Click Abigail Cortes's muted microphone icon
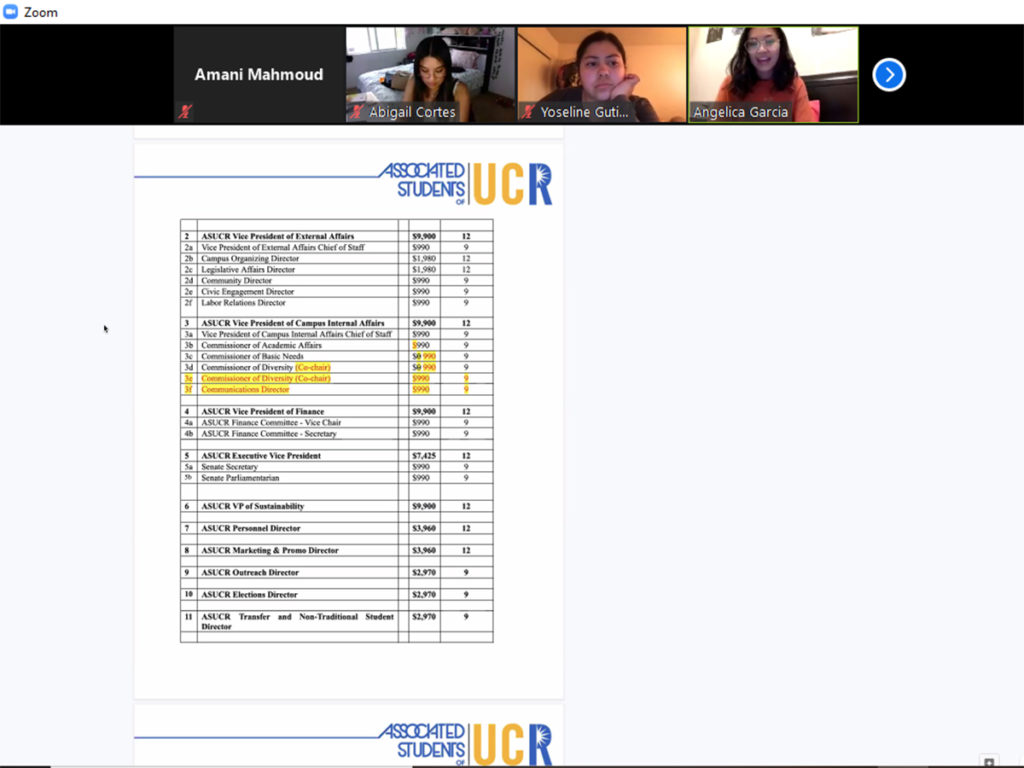Image resolution: width=1024 pixels, height=768 pixels. pos(357,112)
